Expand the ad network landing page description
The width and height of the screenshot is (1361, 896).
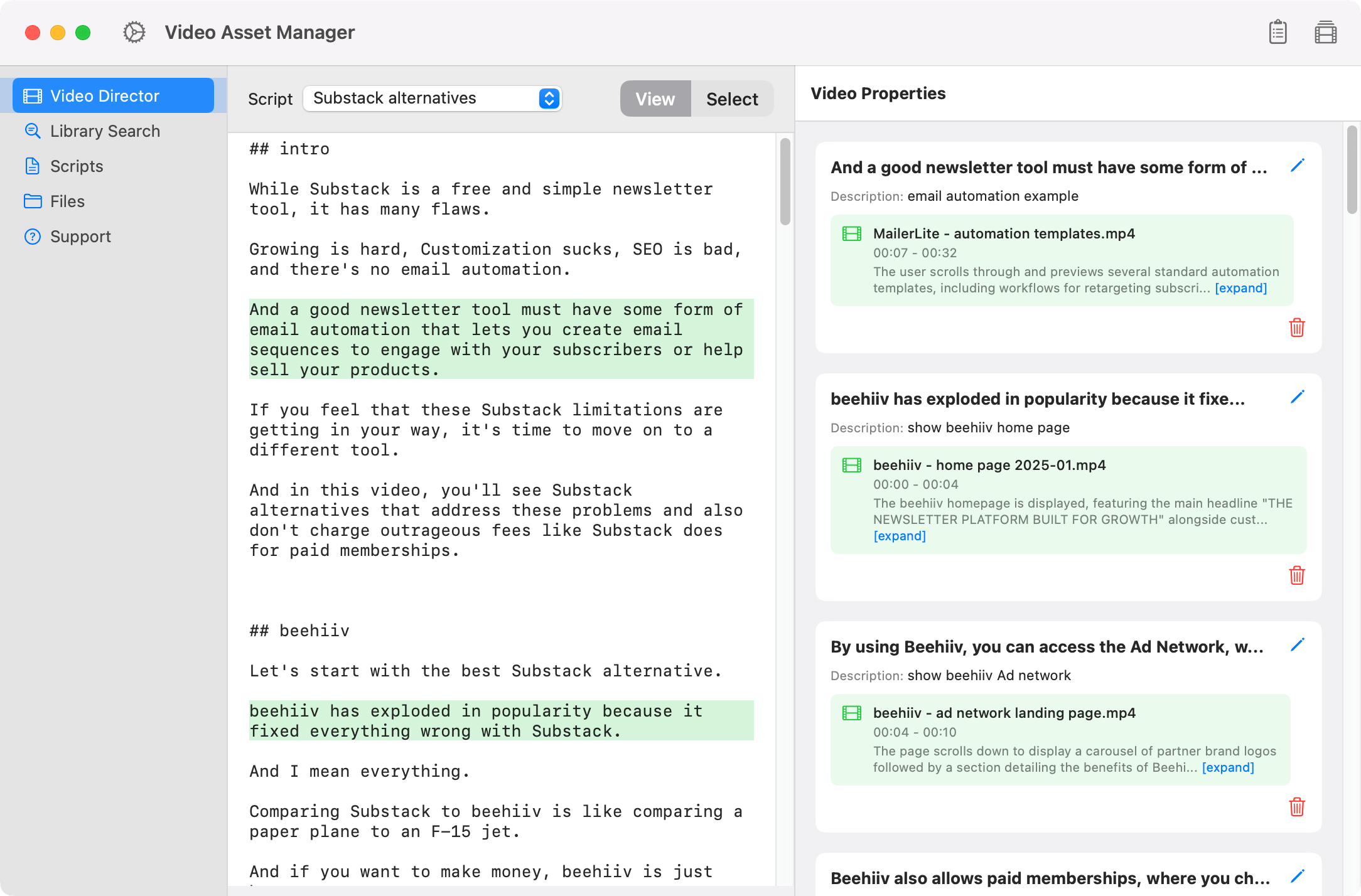pos(1227,767)
